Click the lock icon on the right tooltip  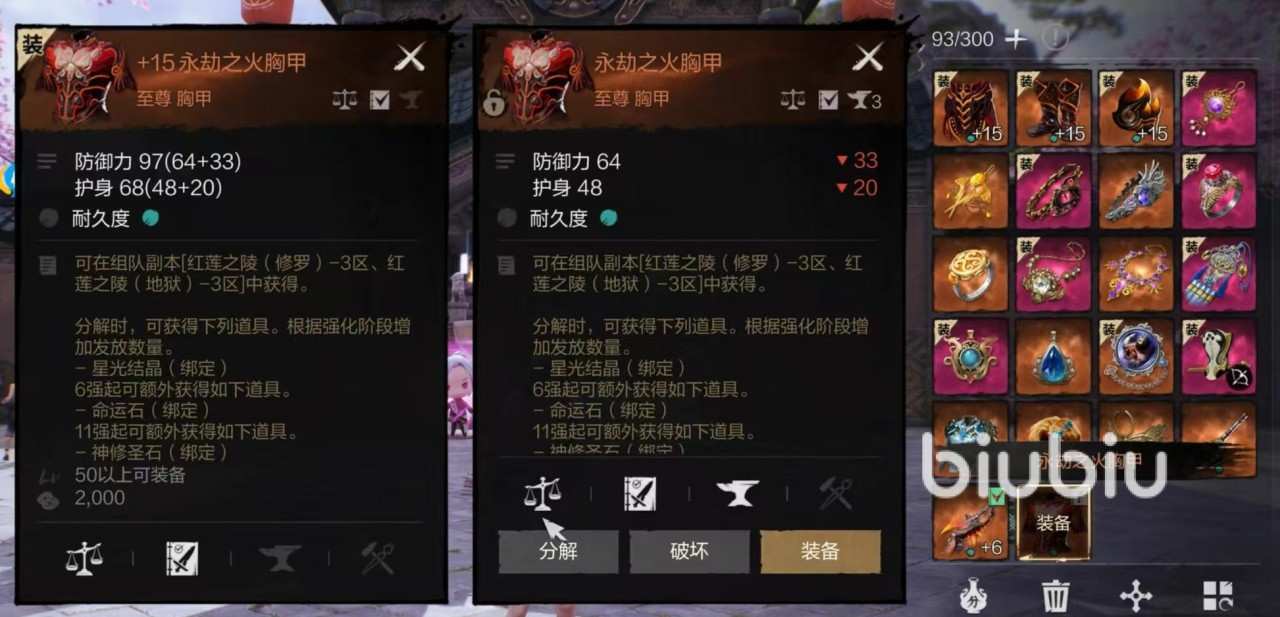pyautogui.click(x=493, y=101)
